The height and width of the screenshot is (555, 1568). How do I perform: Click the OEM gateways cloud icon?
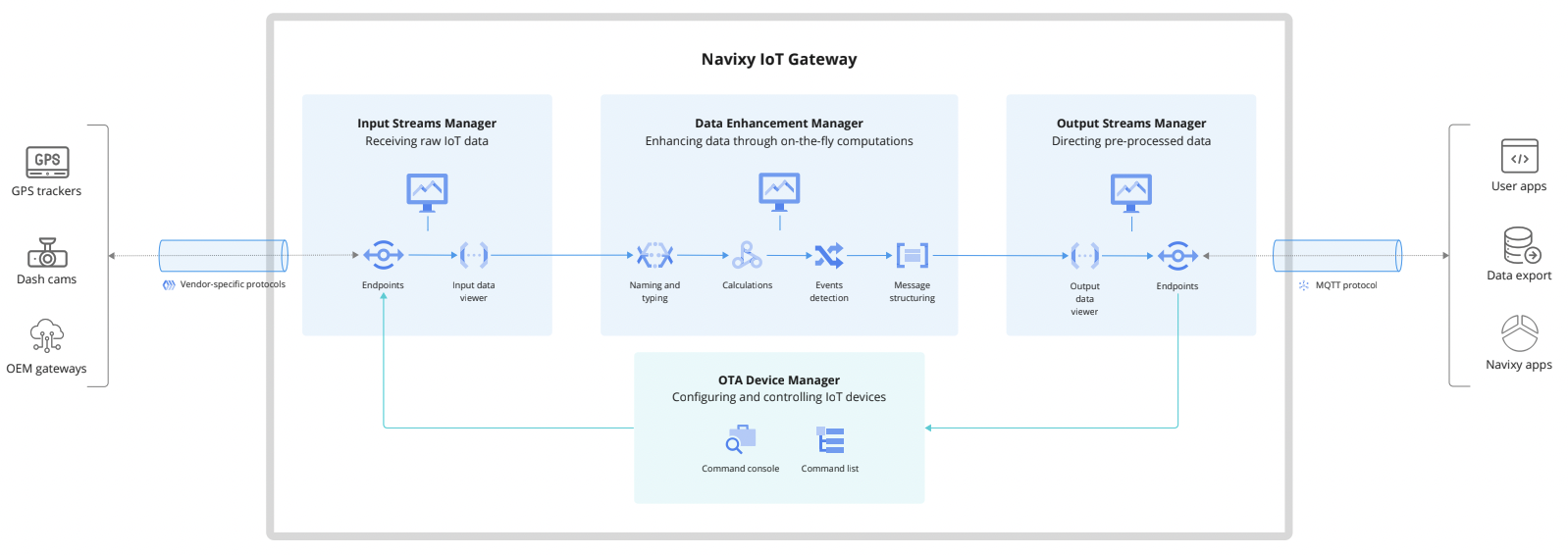coord(47,335)
